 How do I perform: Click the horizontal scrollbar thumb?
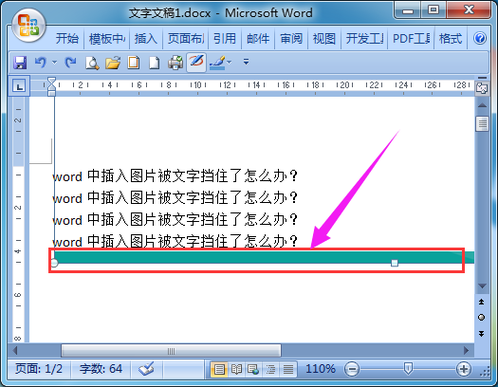171,351
